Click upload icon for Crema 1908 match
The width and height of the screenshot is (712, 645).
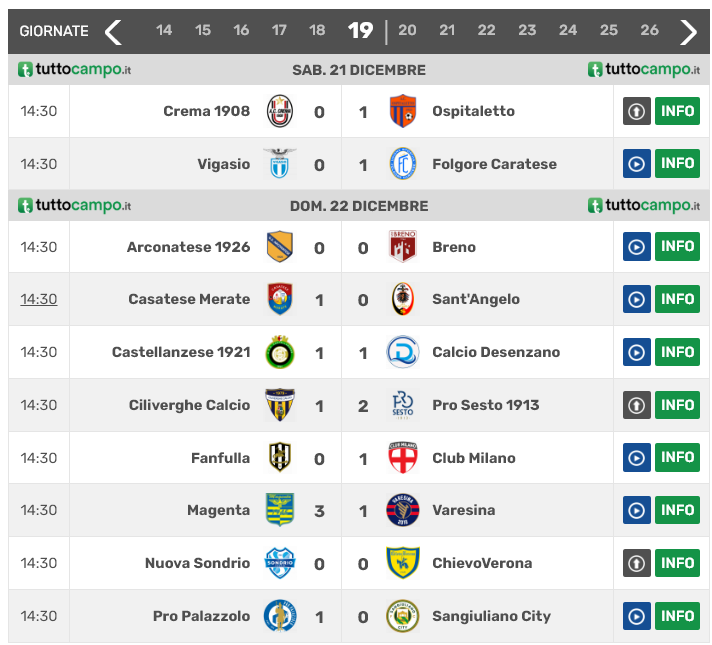pos(637,111)
